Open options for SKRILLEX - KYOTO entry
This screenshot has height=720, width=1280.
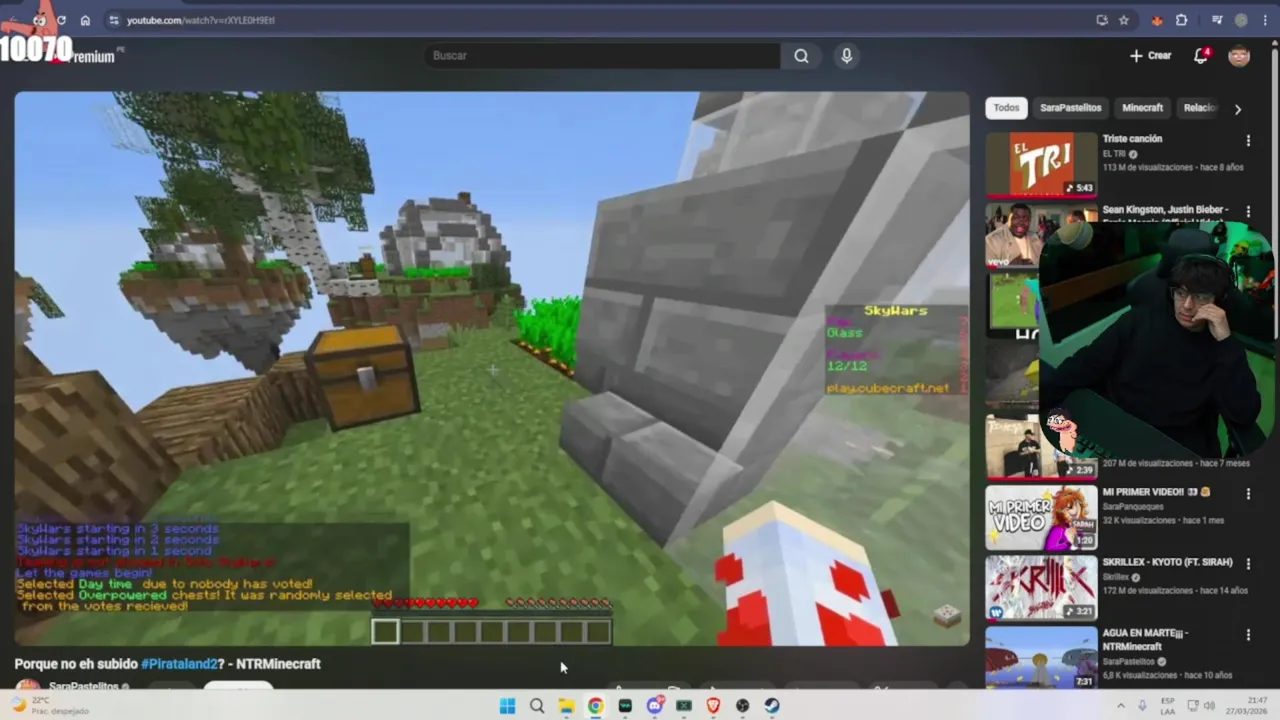point(1248,564)
